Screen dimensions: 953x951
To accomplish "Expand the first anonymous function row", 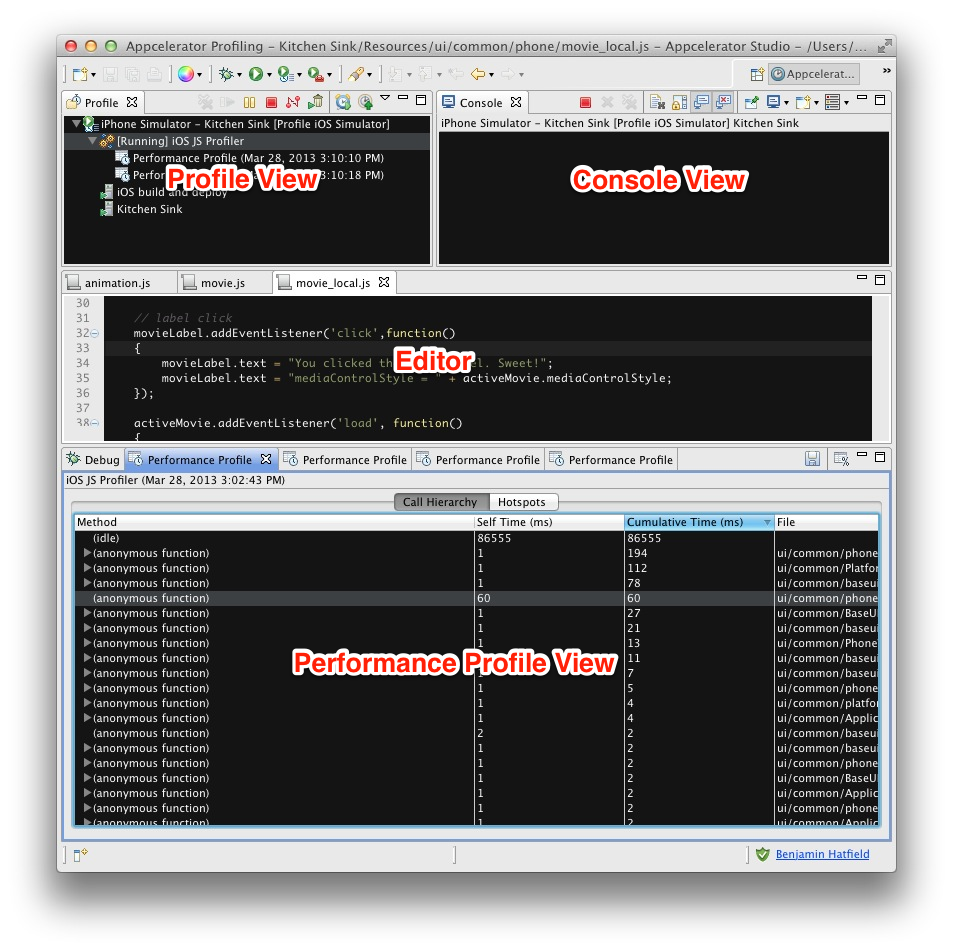I will [x=88, y=553].
